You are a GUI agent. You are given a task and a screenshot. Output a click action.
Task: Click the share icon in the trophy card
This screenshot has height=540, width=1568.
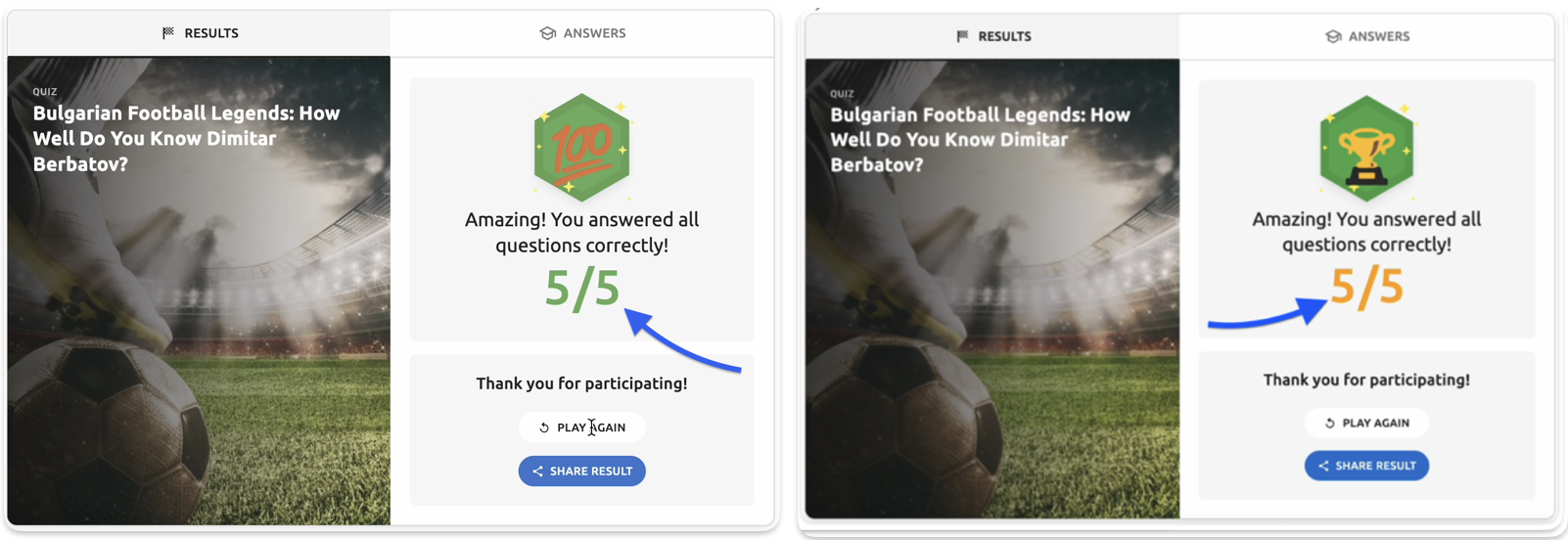(x=1323, y=466)
